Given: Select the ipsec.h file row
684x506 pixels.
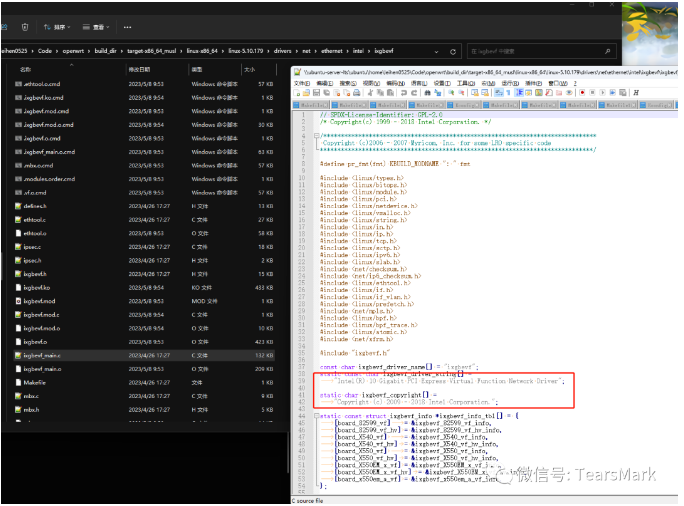Looking at the screenshot, I should (144, 260).
